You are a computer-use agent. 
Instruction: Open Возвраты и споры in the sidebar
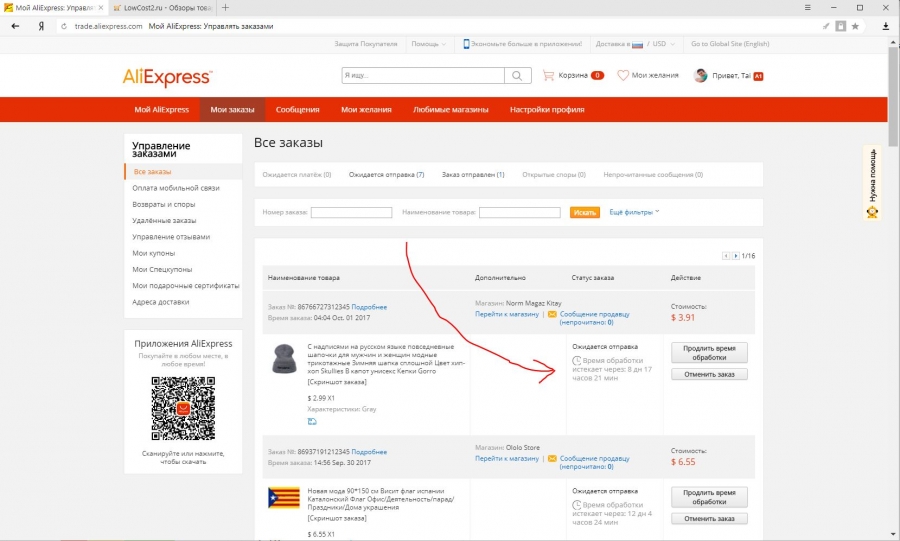(x=164, y=205)
